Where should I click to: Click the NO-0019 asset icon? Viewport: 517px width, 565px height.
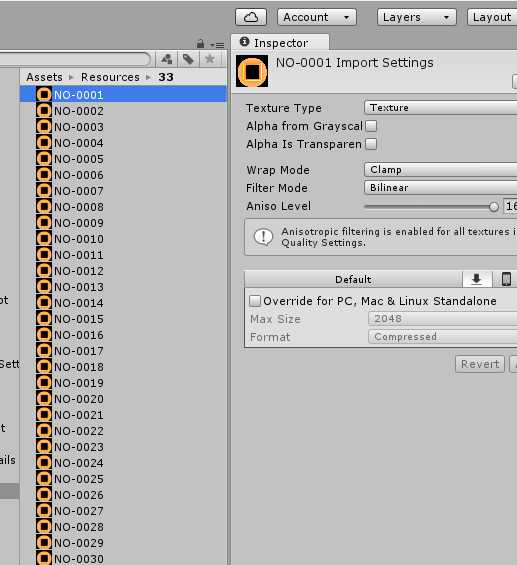tap(44, 383)
